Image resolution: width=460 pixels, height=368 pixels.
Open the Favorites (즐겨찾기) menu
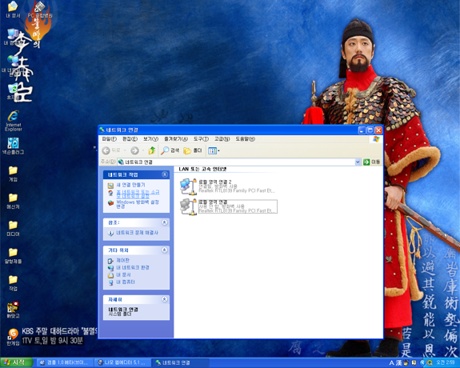[x=176, y=139]
